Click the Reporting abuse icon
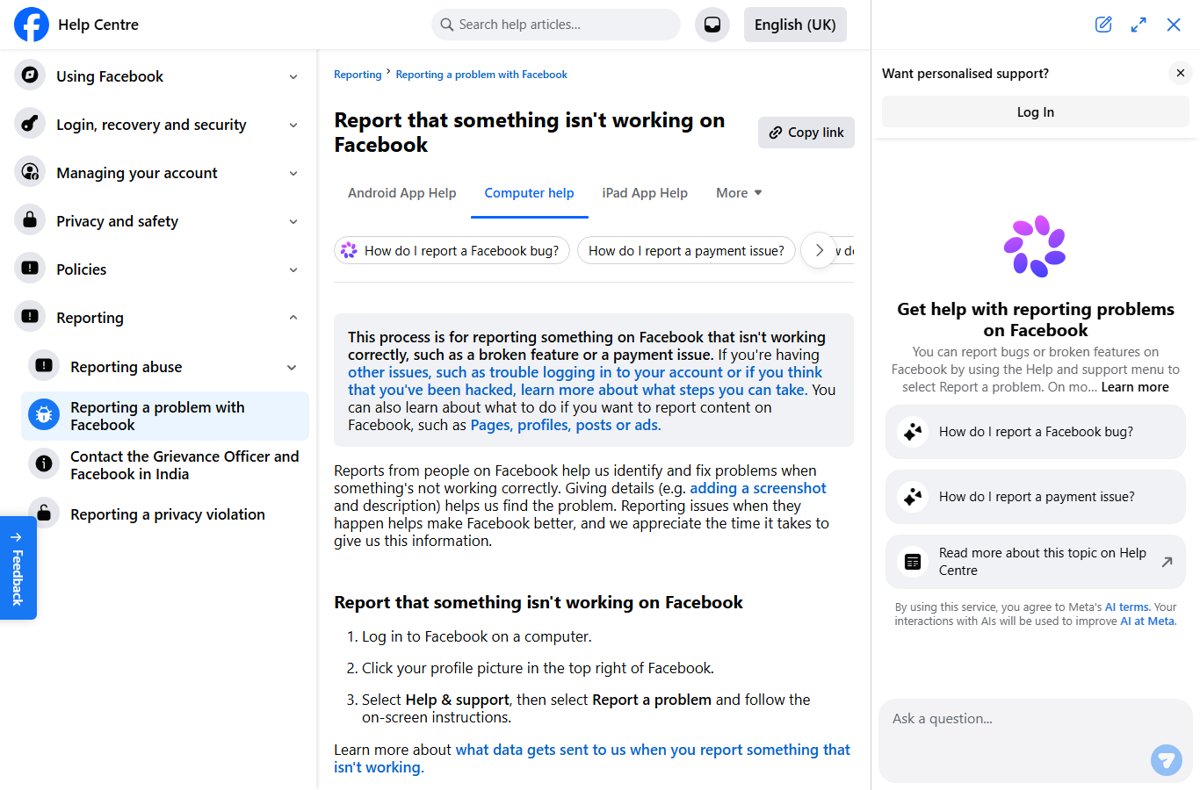 click(x=44, y=366)
